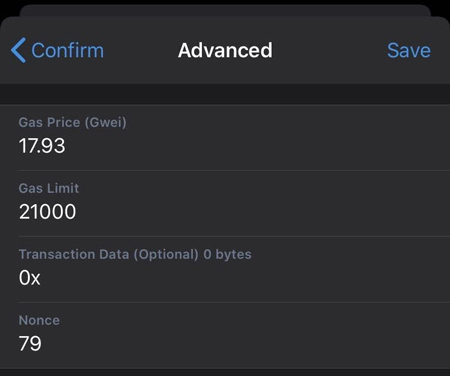The image size is (450, 376).
Task: Tap empty space right of 0x value
Action: [245, 278]
